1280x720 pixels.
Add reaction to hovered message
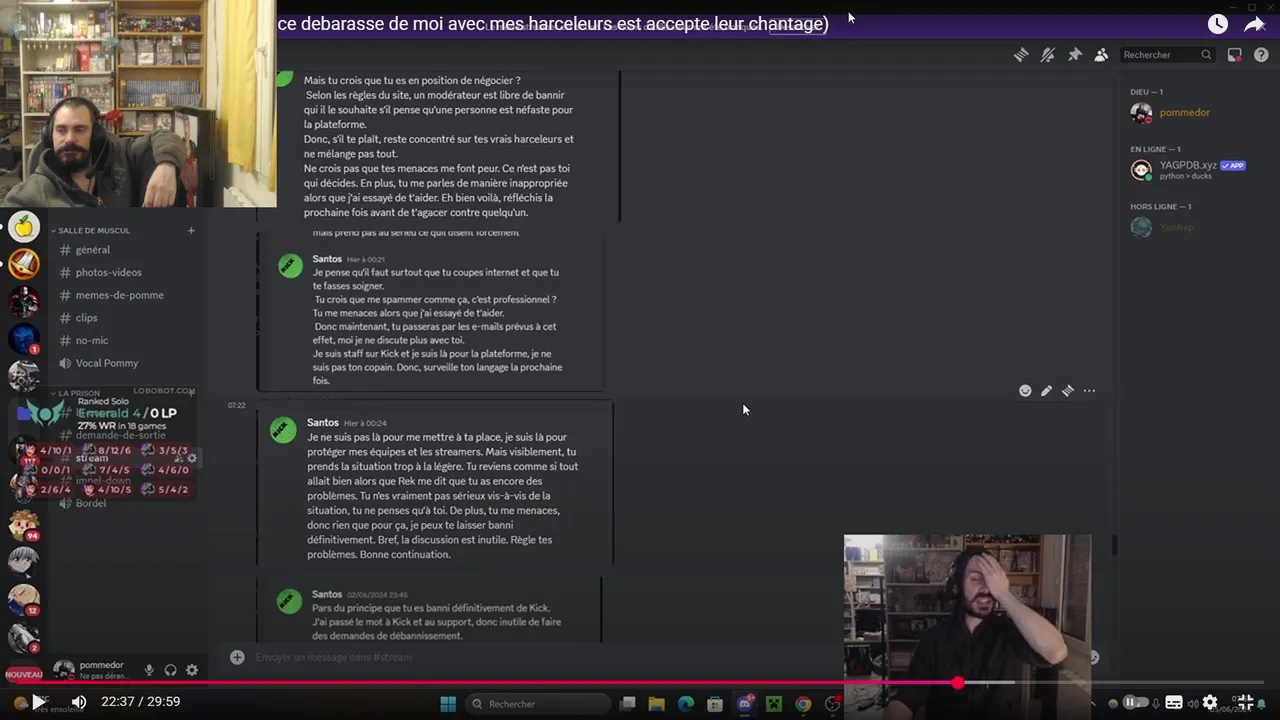1025,391
